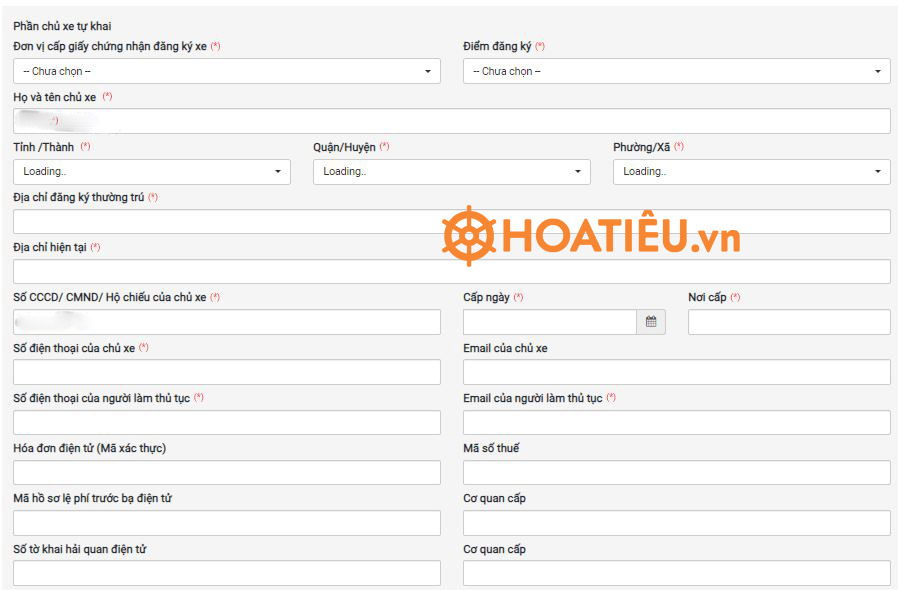Screen dimensions: 898x590
Task: Expand the Điểm đăng ký dropdown
Action: tap(676, 71)
